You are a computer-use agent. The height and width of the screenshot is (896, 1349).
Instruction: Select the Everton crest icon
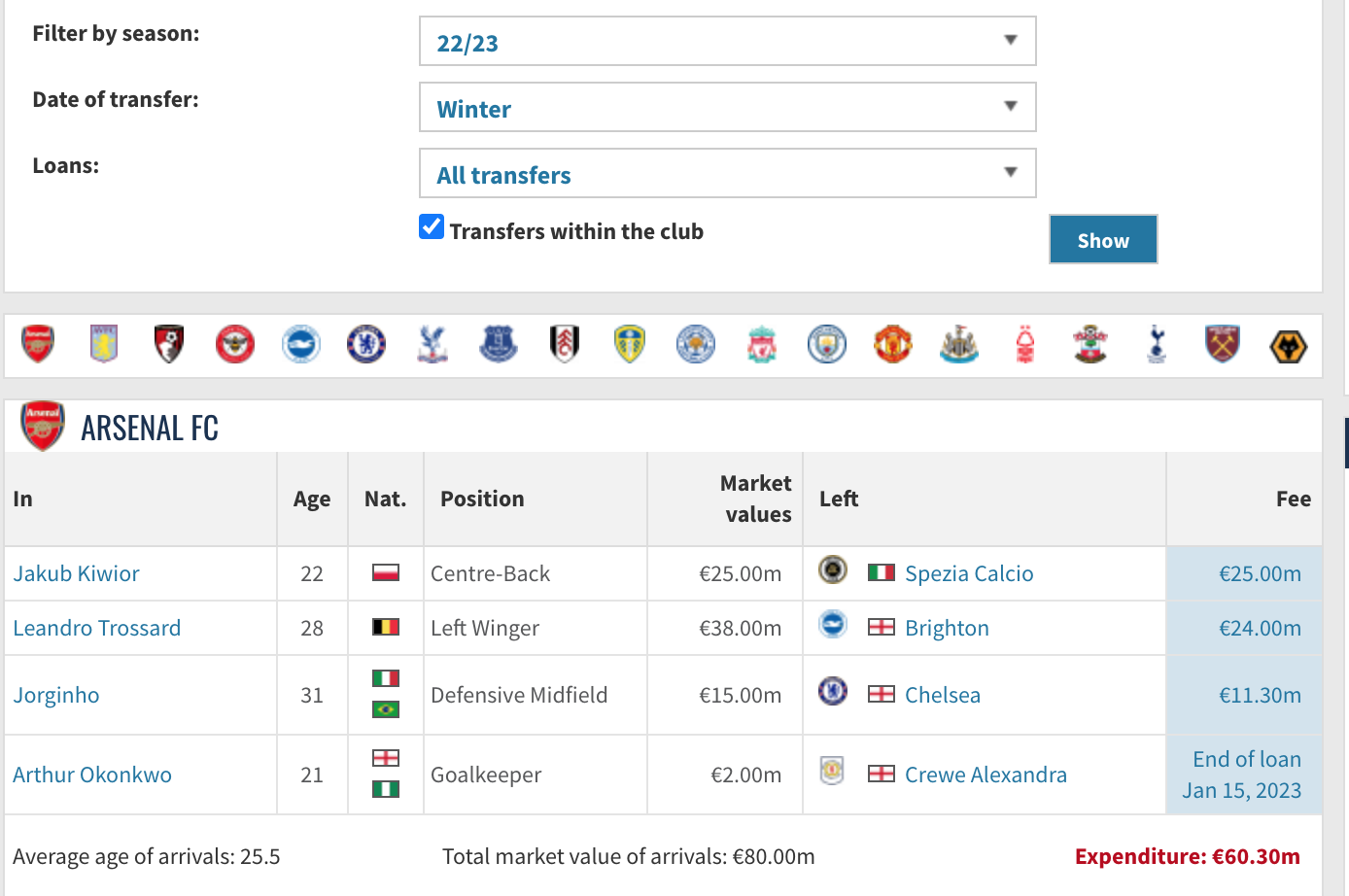498,344
